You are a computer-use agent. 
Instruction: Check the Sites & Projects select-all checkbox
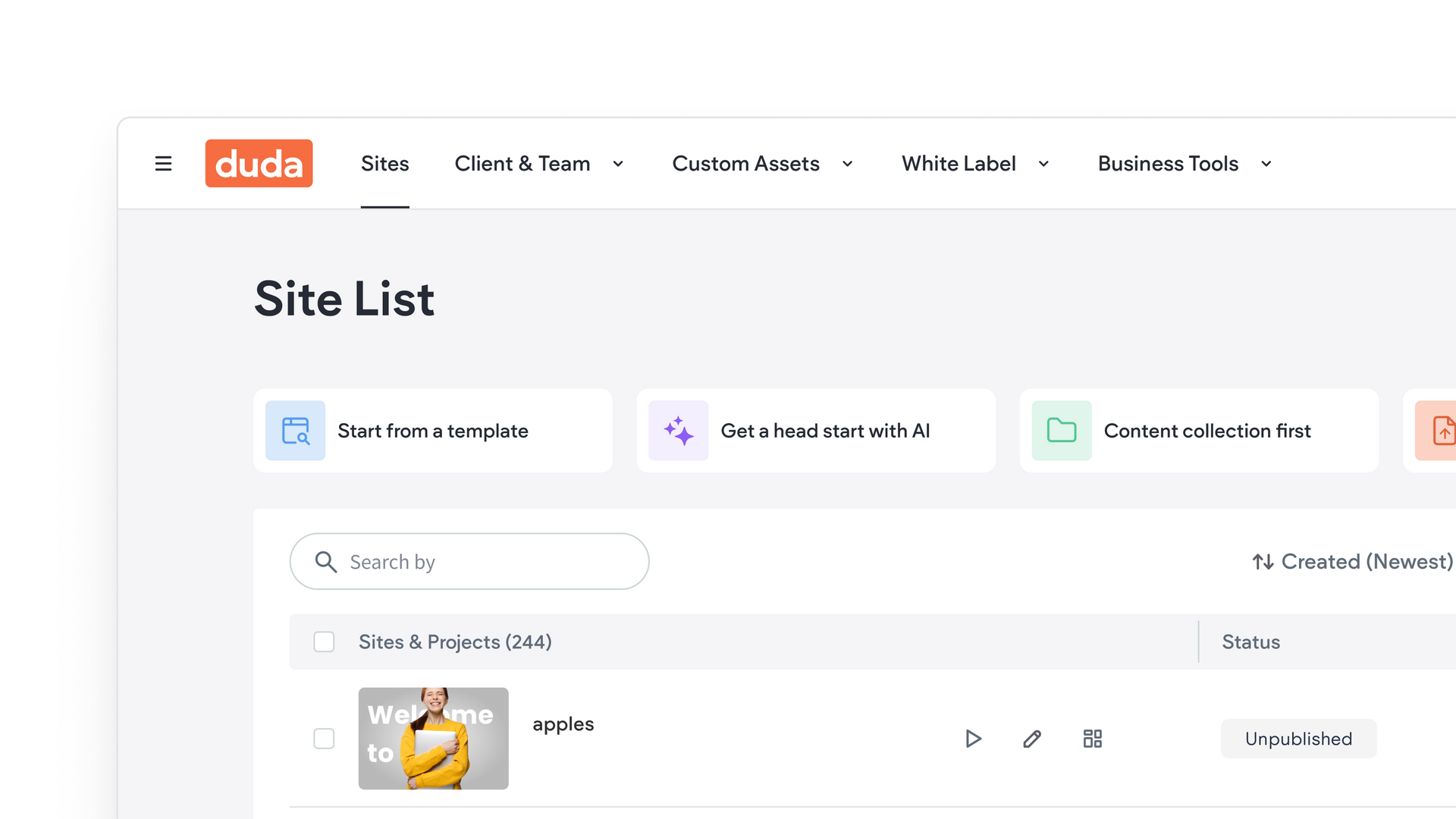[x=324, y=642]
